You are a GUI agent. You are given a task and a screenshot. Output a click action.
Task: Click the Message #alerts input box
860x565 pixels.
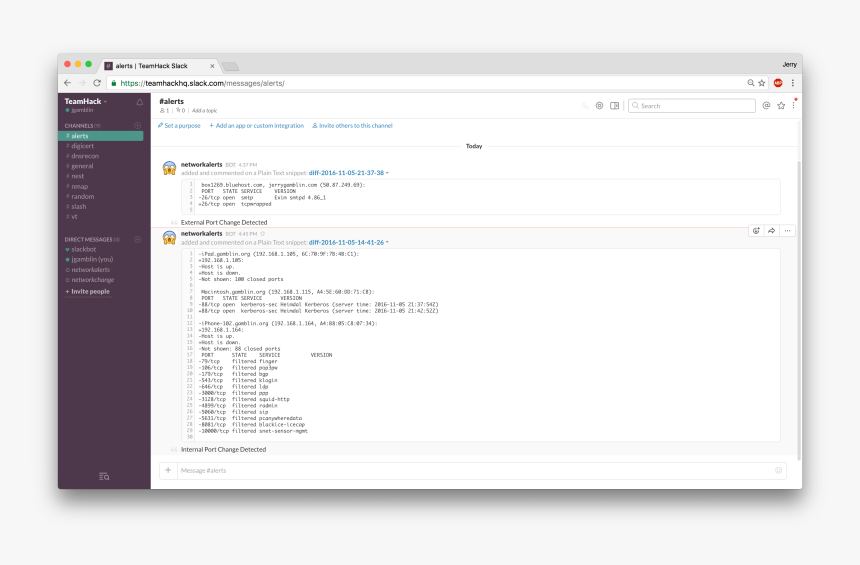tap(474, 470)
